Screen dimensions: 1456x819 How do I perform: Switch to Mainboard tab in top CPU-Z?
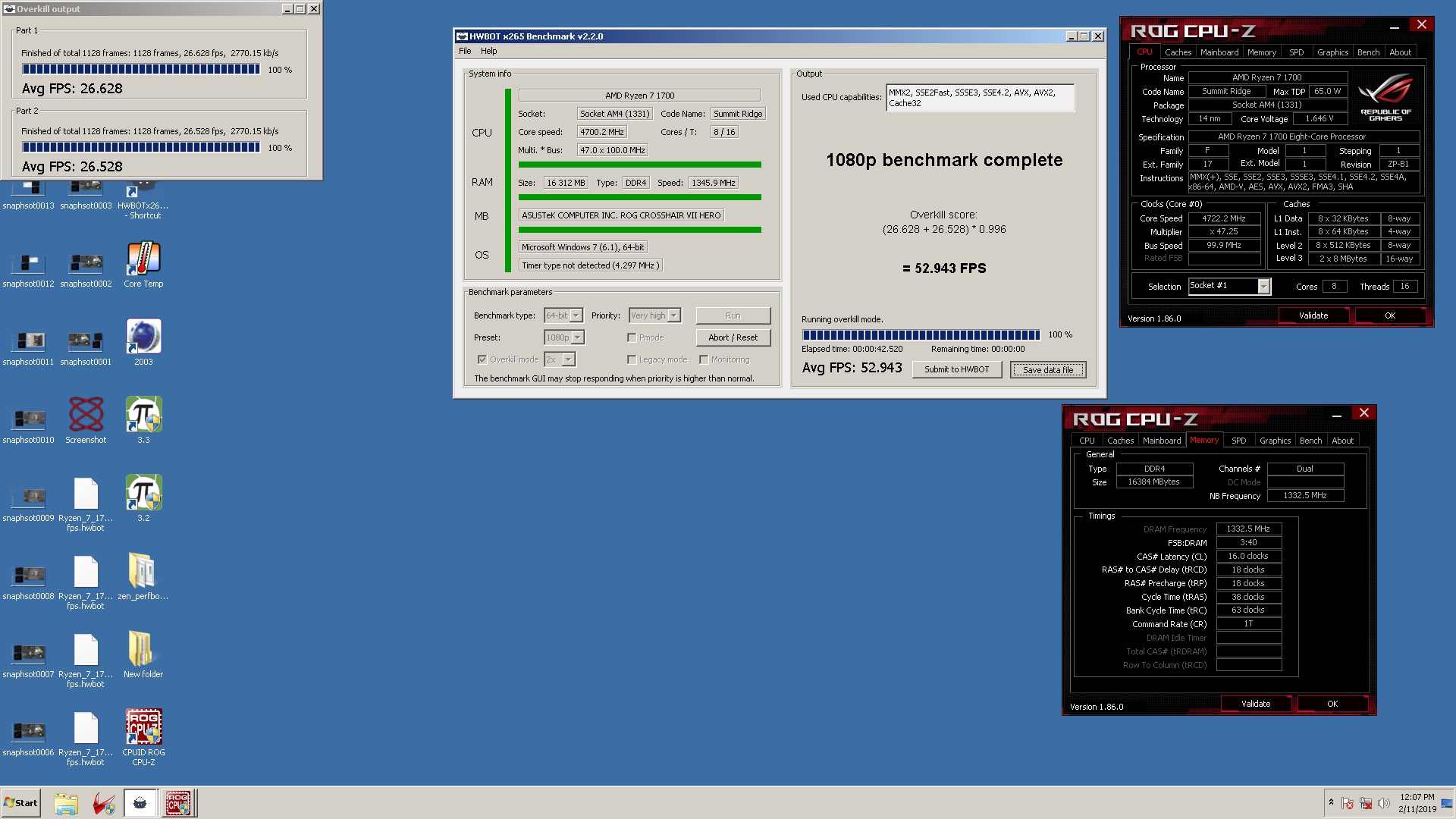(1219, 52)
